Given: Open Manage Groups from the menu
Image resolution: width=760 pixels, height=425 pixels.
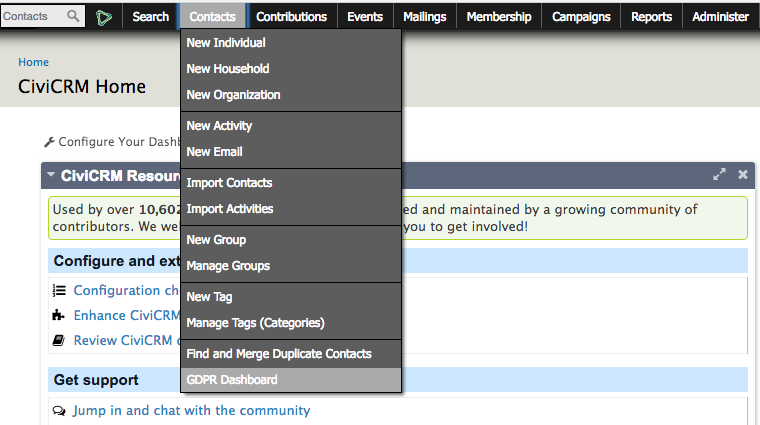Looking at the screenshot, I should (291, 266).
